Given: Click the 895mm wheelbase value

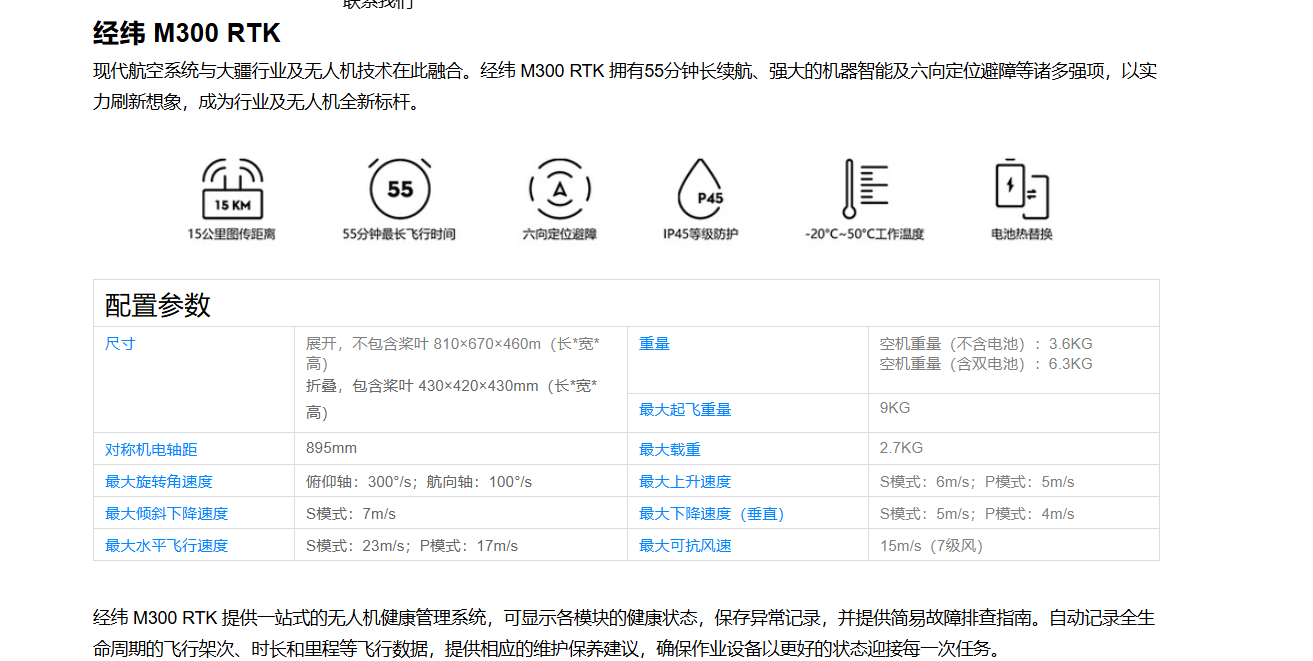Looking at the screenshot, I should point(331,448).
